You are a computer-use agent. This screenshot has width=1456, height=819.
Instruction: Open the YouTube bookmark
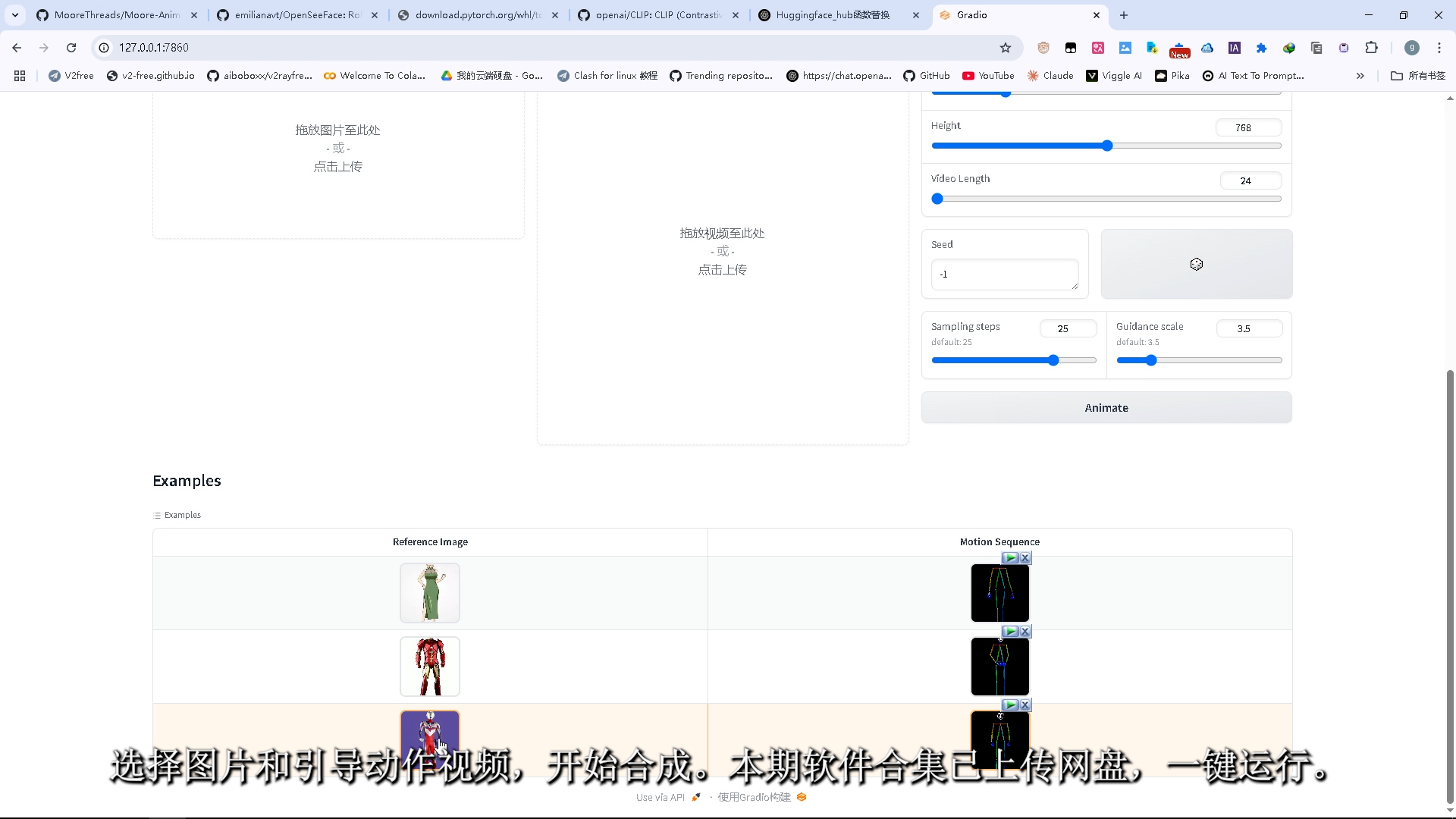pos(988,76)
